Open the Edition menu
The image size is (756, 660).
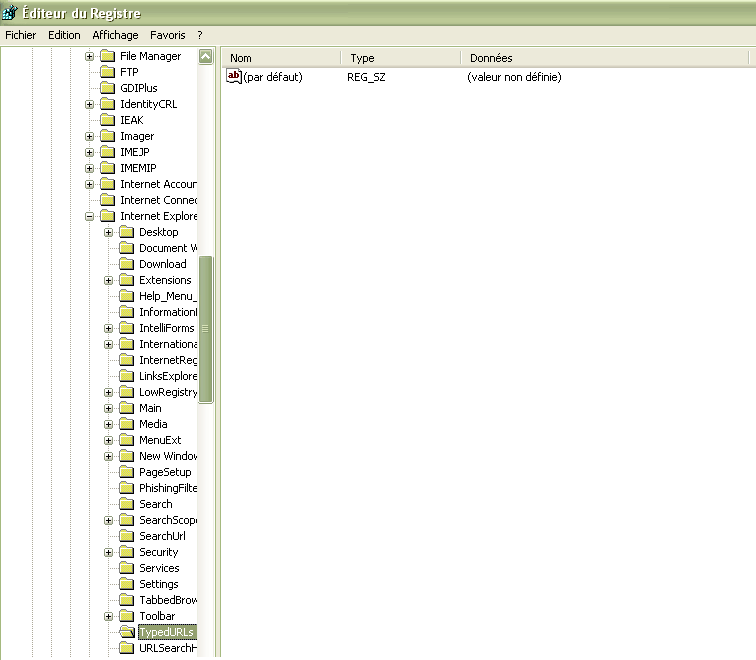64,35
